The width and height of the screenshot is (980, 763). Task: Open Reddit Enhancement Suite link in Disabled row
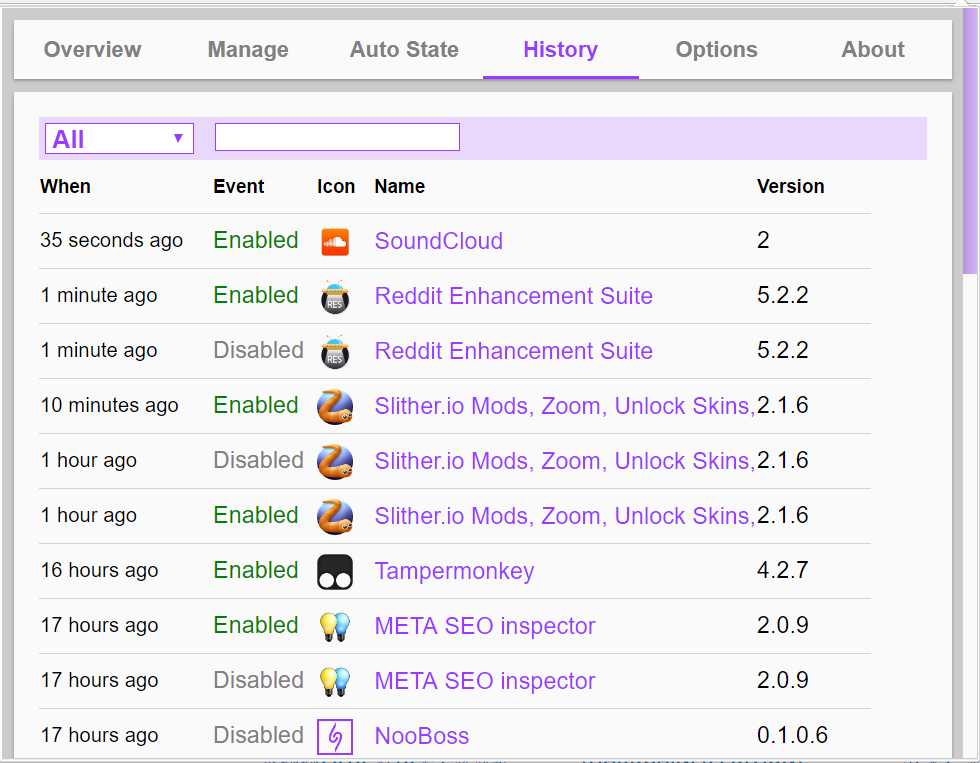tap(514, 351)
